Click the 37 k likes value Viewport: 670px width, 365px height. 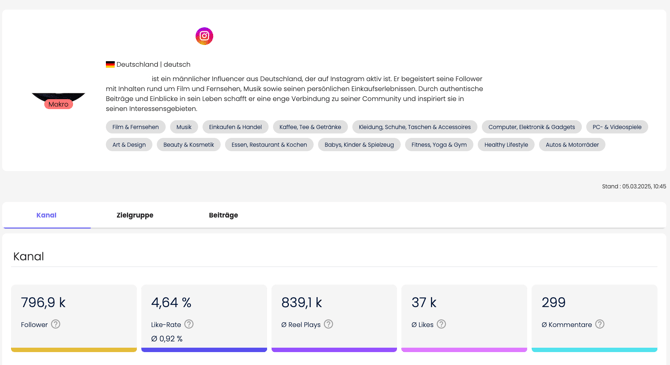click(424, 303)
